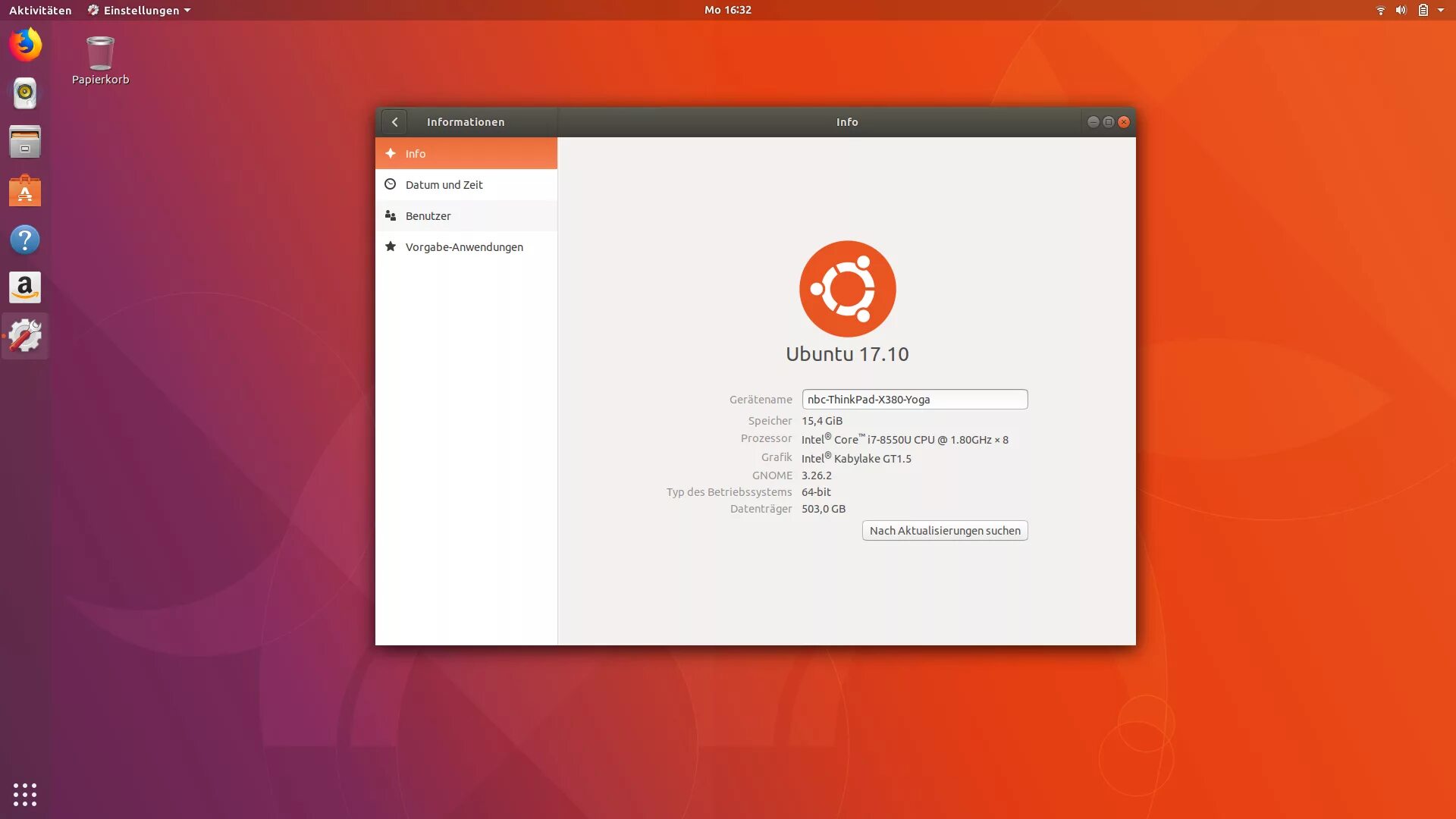The image size is (1456, 819).
Task: Click Nach Aktualisierungen suchen button
Action: 944,531
